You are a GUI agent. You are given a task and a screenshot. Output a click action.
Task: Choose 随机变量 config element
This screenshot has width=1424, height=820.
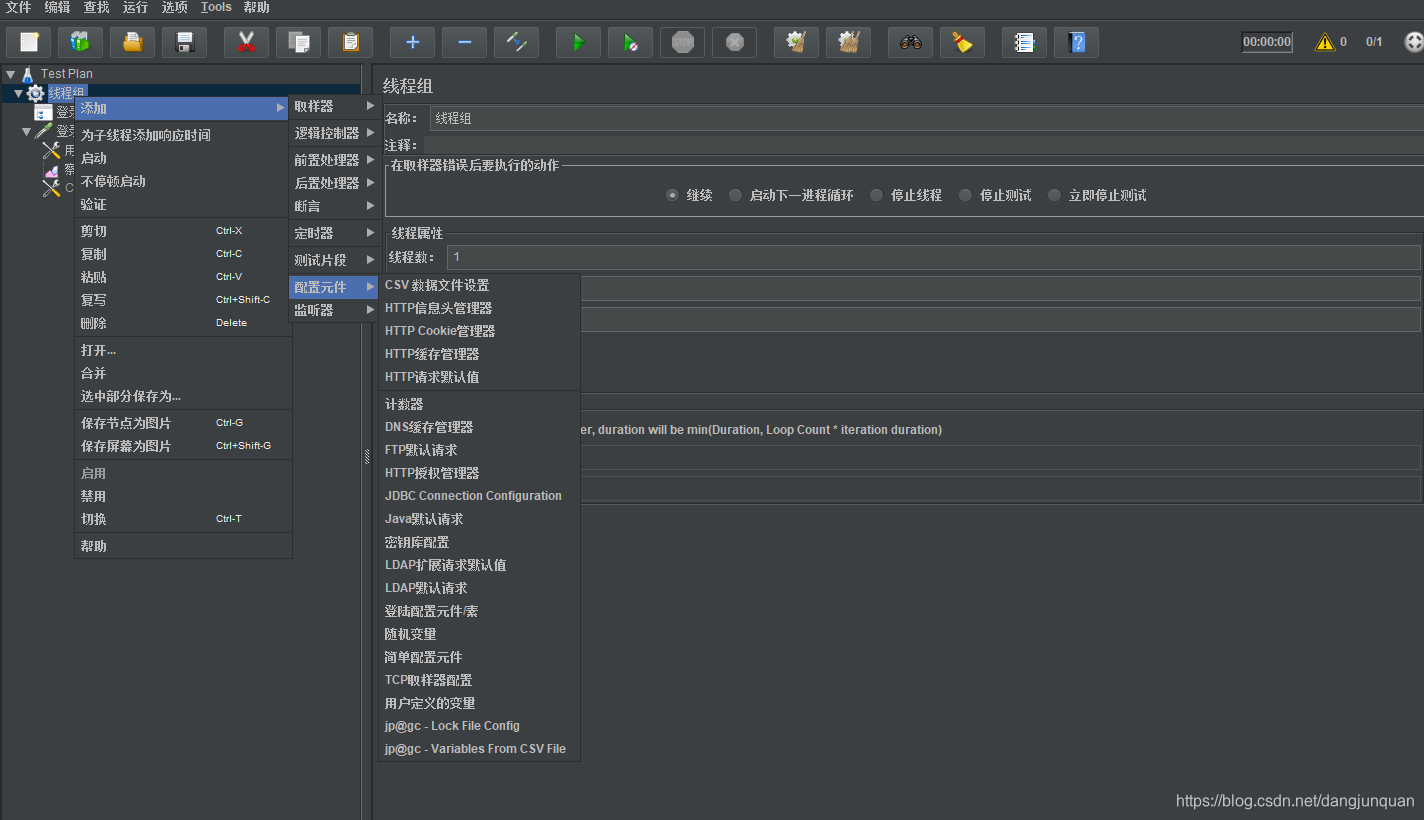[480, 634]
